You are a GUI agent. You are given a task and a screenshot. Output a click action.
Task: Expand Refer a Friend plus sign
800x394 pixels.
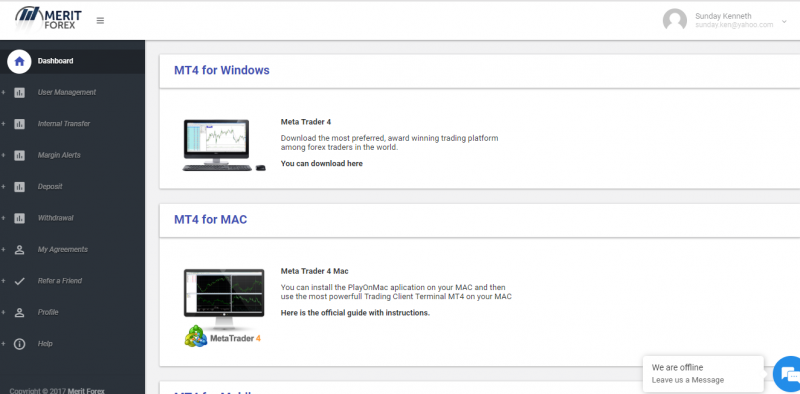click(4, 281)
